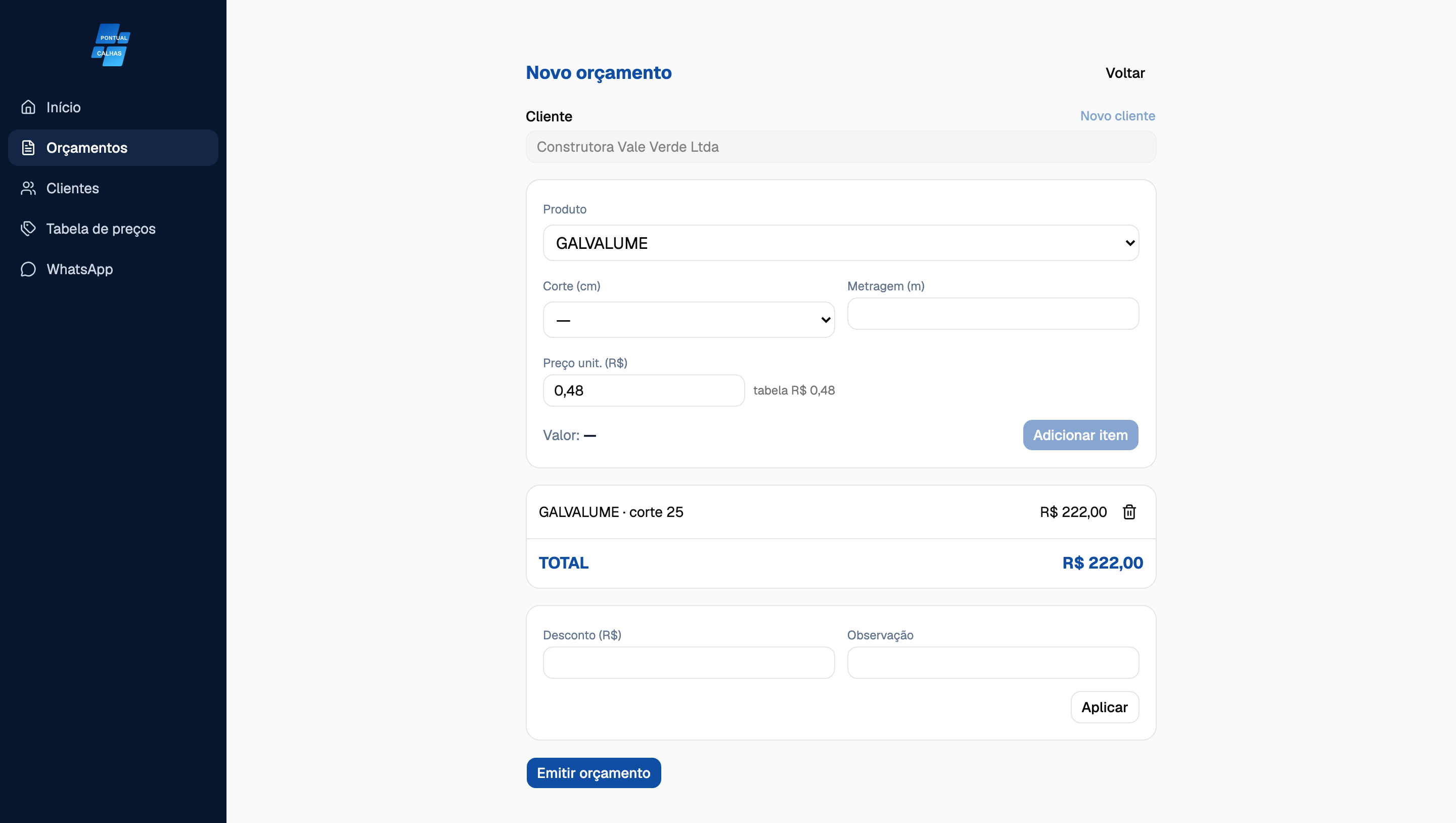Click the Observação input field
The image size is (1456, 823).
point(992,662)
